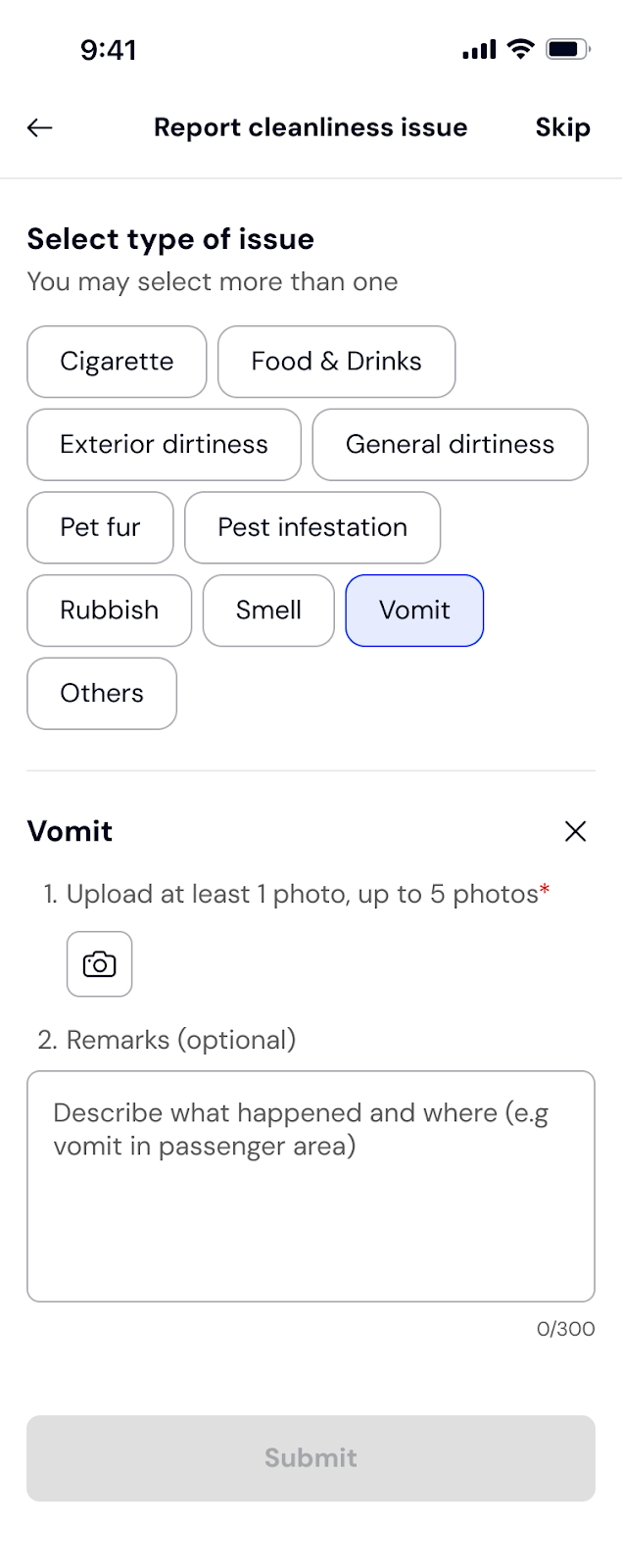Tap the cellular signal bars icon
The image size is (622, 1568).
click(479, 49)
